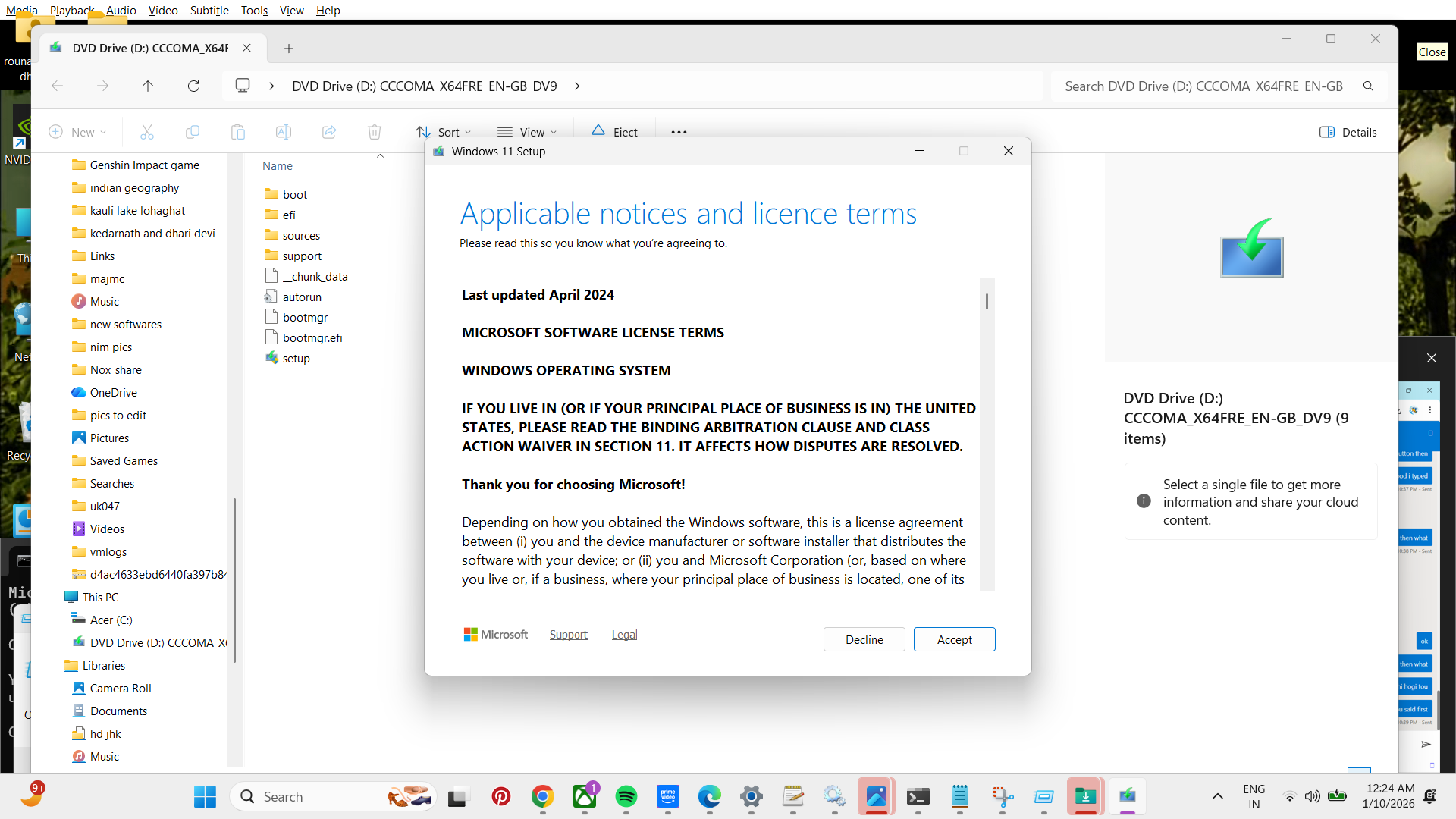Show hidden system tray icons

point(1217,797)
